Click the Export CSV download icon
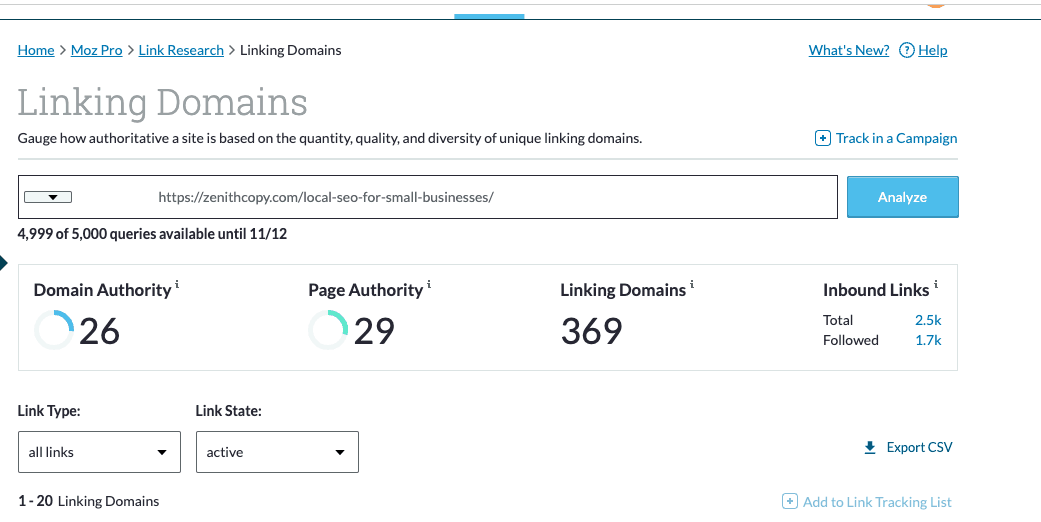 (870, 448)
